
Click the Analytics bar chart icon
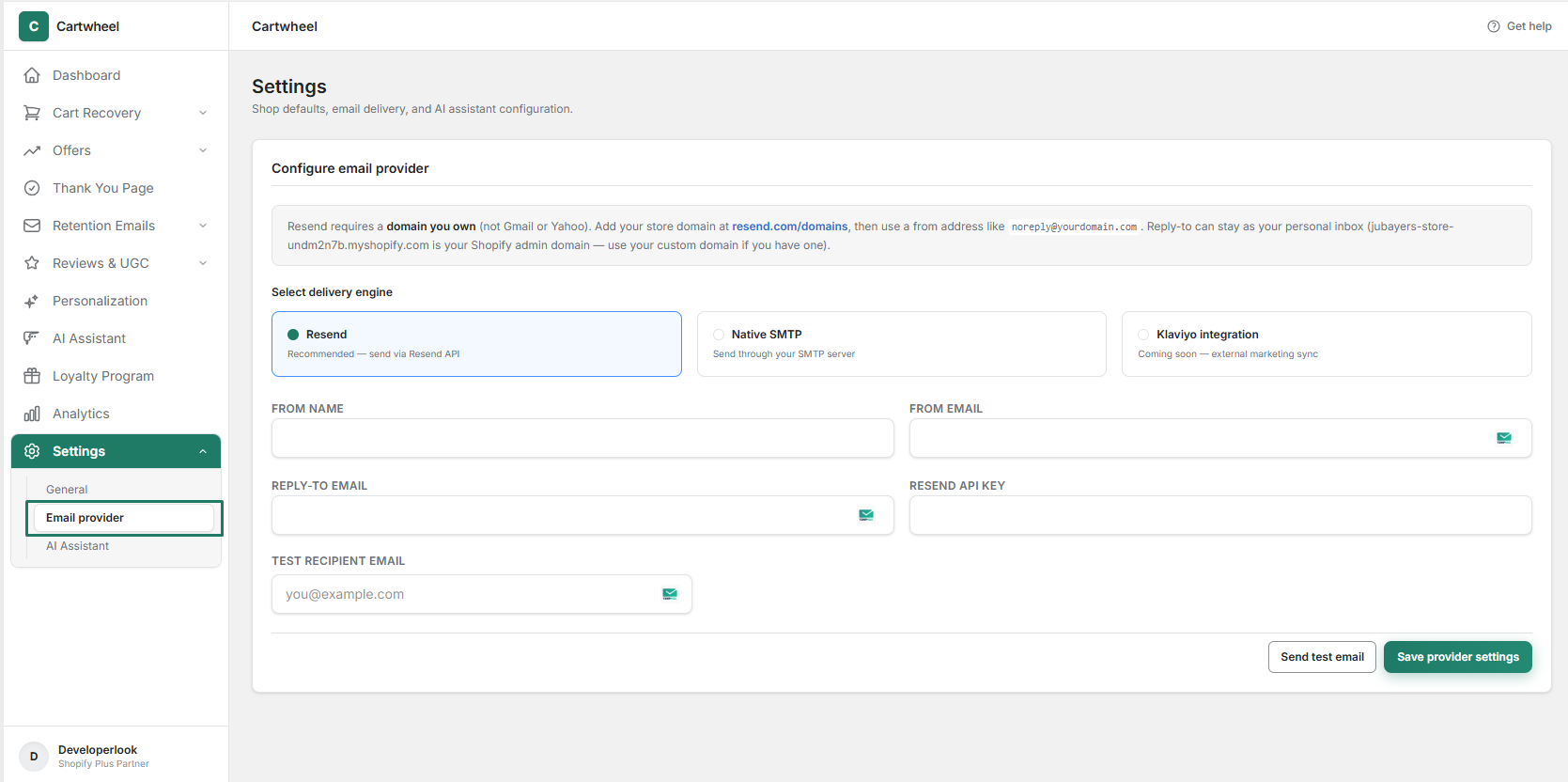tap(32, 414)
